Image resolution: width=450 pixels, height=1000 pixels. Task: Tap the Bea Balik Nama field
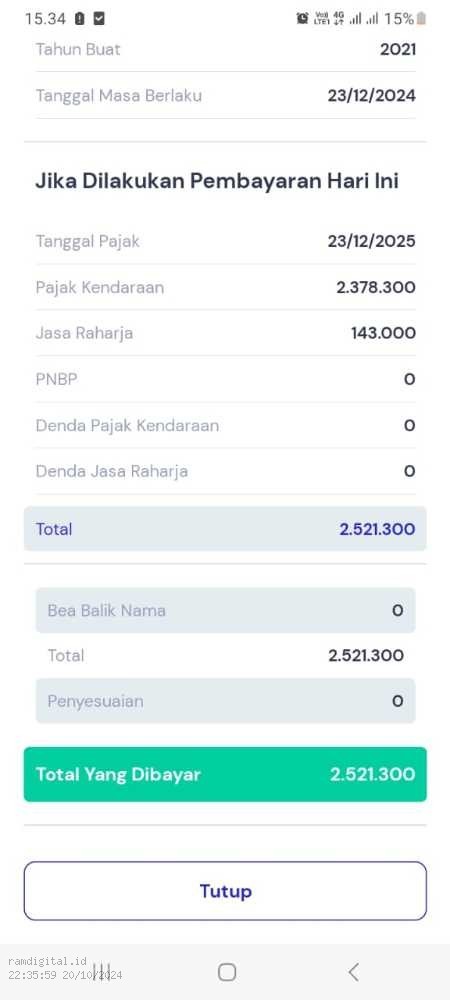coord(225,610)
